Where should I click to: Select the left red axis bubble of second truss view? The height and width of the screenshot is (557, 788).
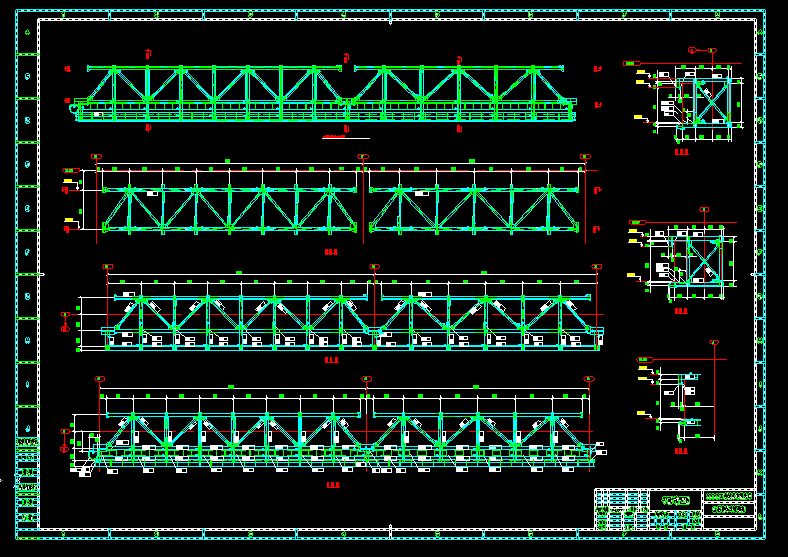(x=96, y=157)
